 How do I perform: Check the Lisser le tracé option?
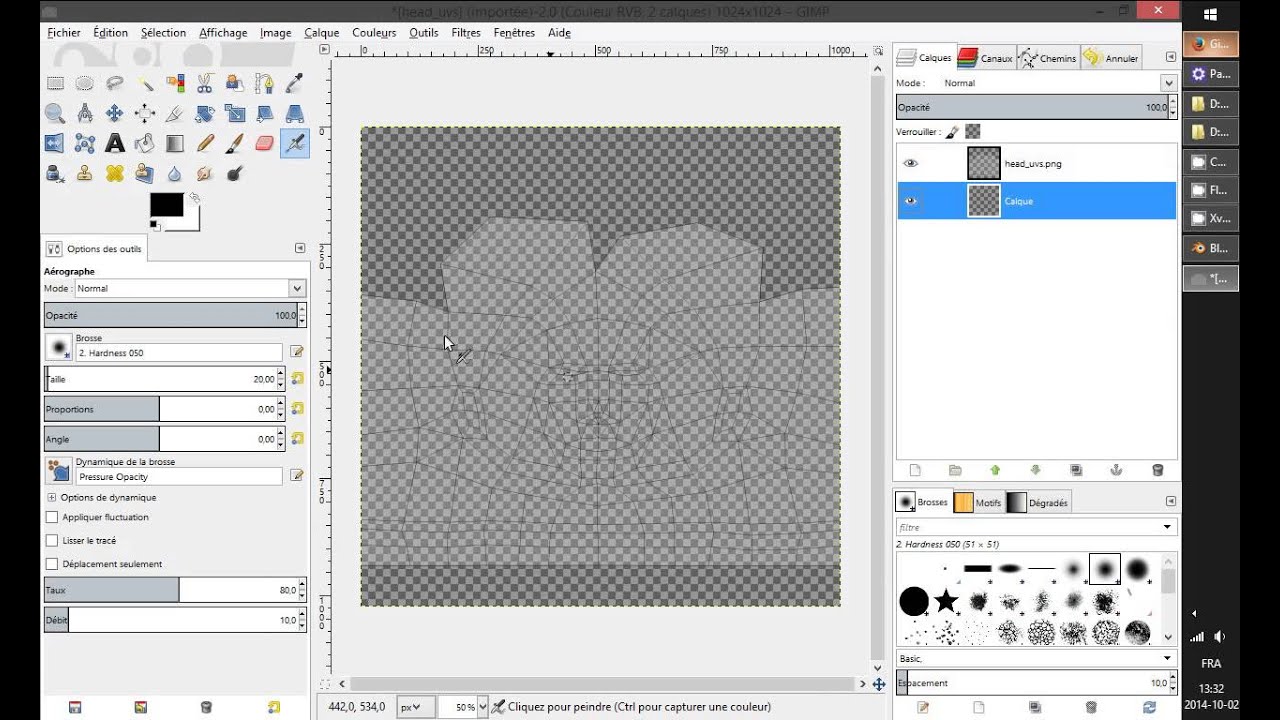(52, 540)
